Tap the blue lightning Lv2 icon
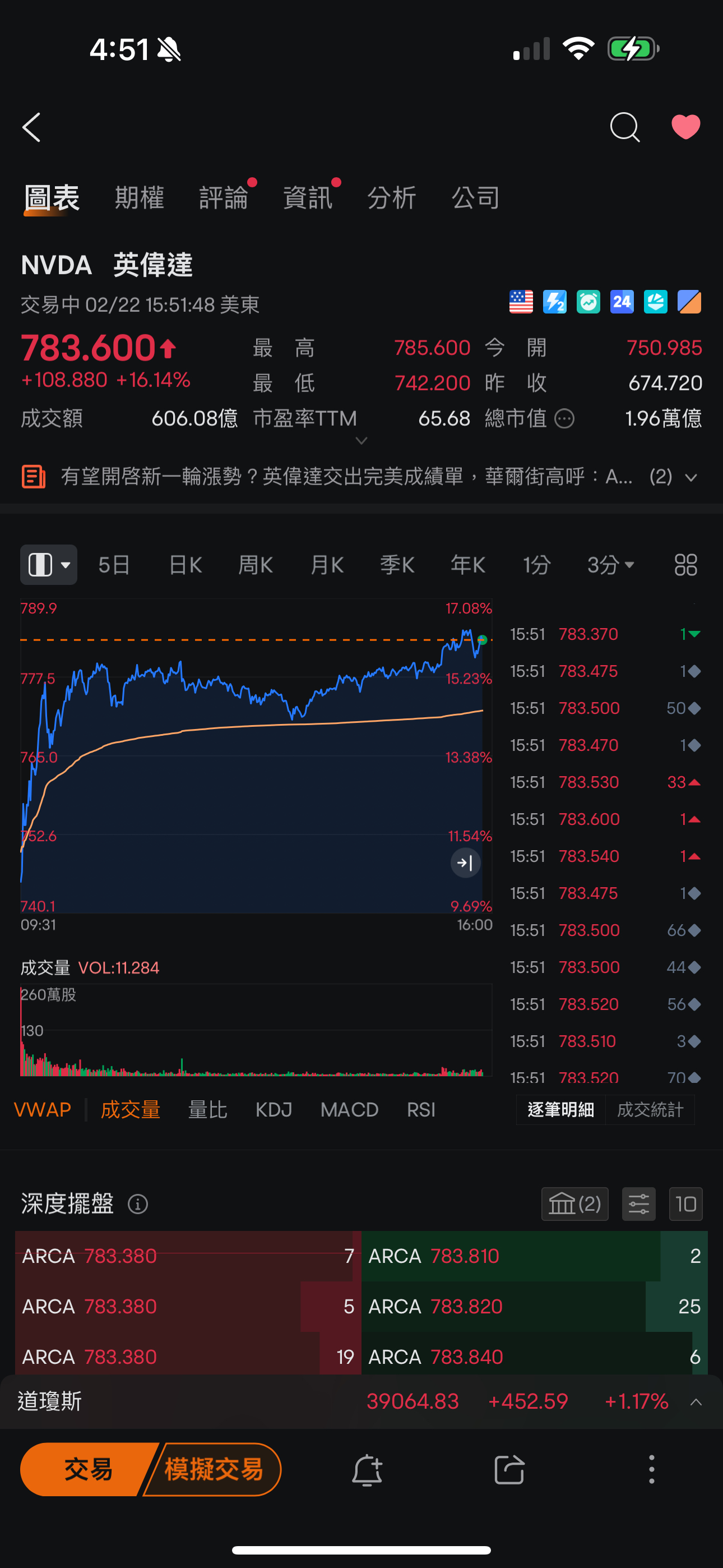 click(554, 302)
